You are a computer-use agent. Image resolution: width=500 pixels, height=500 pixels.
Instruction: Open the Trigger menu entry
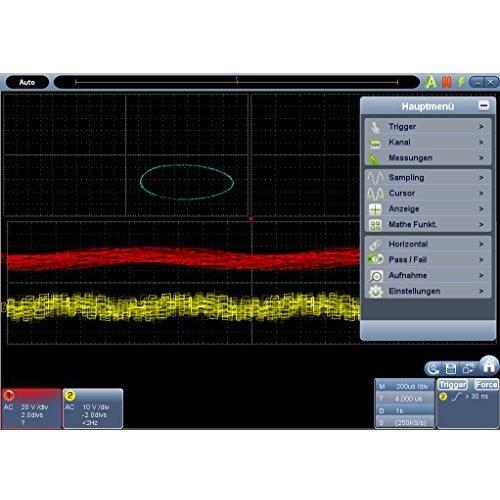pyautogui.click(x=428, y=127)
